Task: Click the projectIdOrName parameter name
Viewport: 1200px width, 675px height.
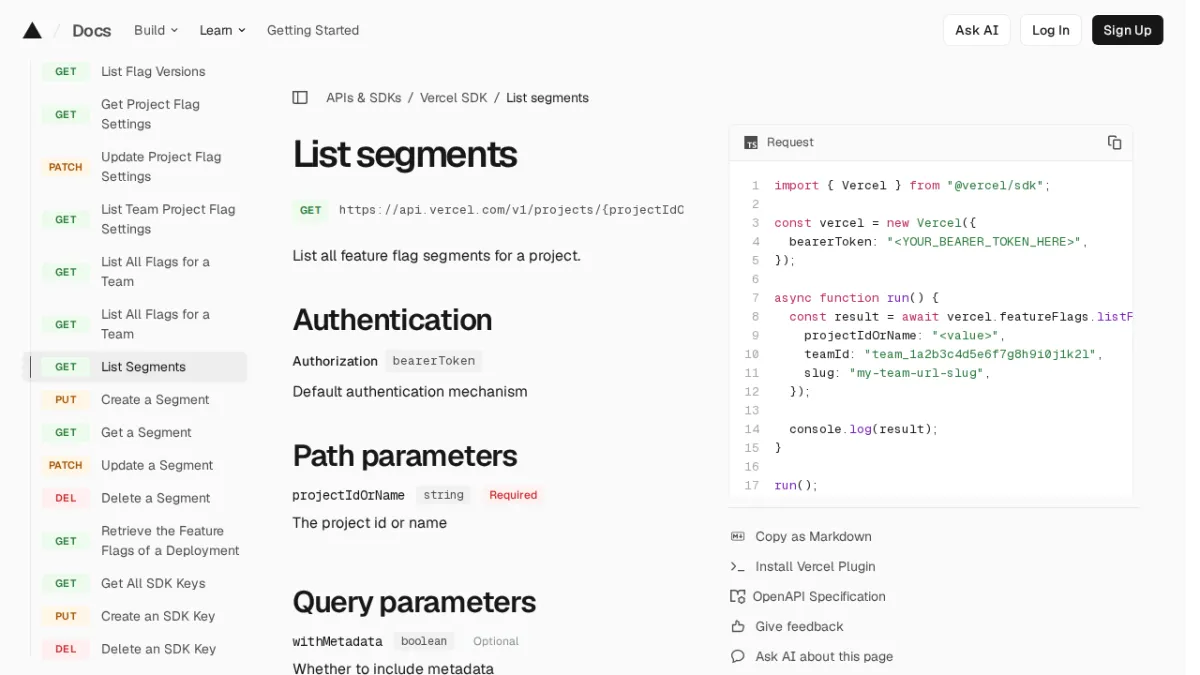Action: tap(348, 495)
